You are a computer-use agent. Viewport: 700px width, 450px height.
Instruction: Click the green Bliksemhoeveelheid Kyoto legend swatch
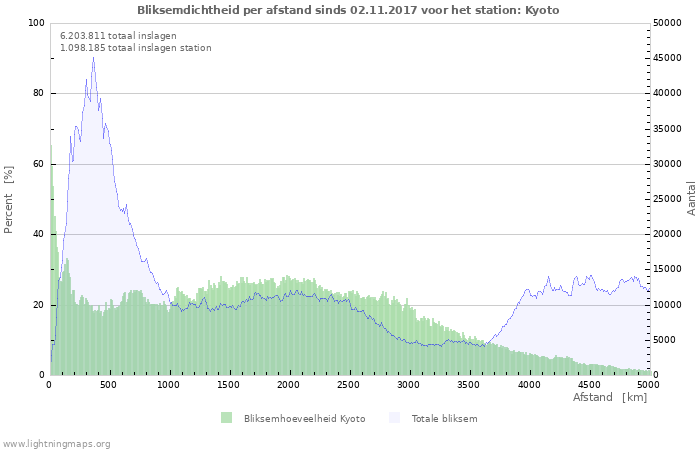(x=227, y=418)
